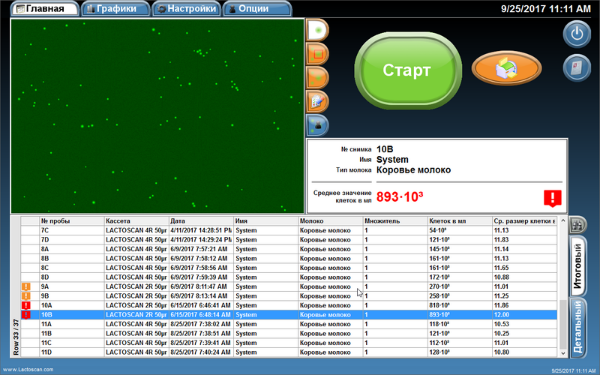Select the white single-cell image view icon
Screen dimensions: 600x375
coord(317,30)
